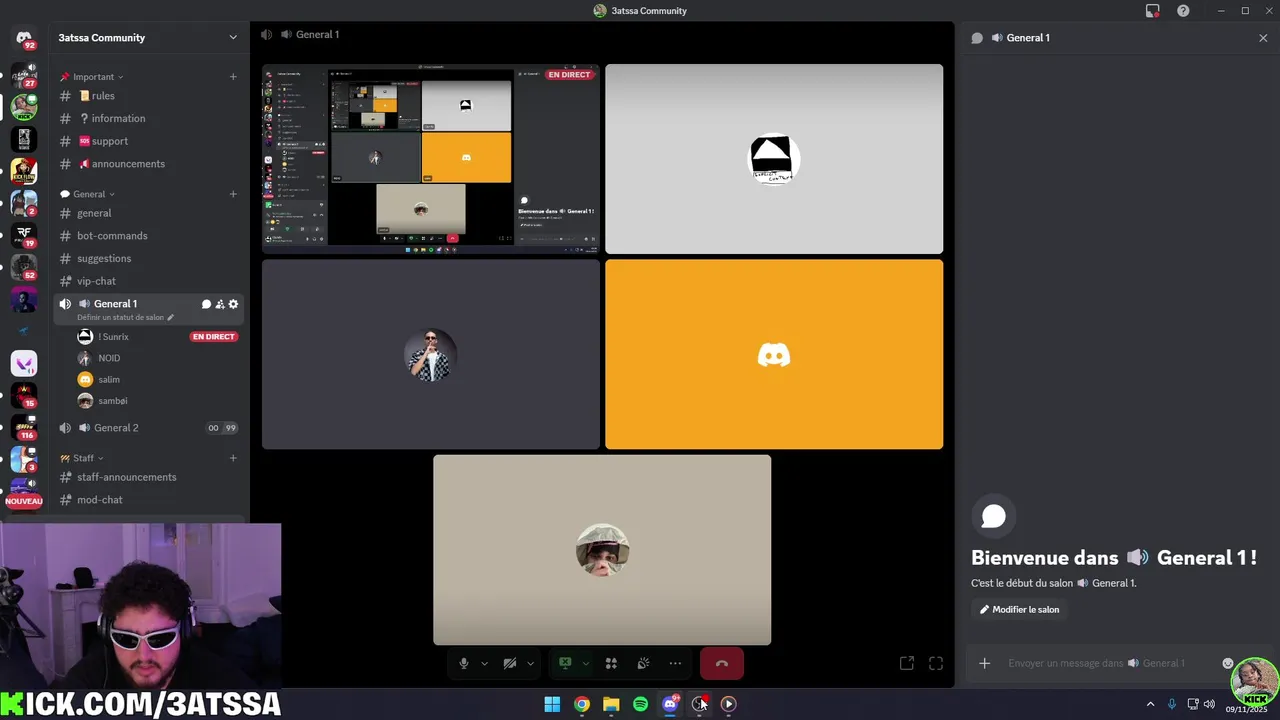Toggle microphone mute in call bar
Viewport: 1280px width, 720px height.
click(x=463, y=663)
